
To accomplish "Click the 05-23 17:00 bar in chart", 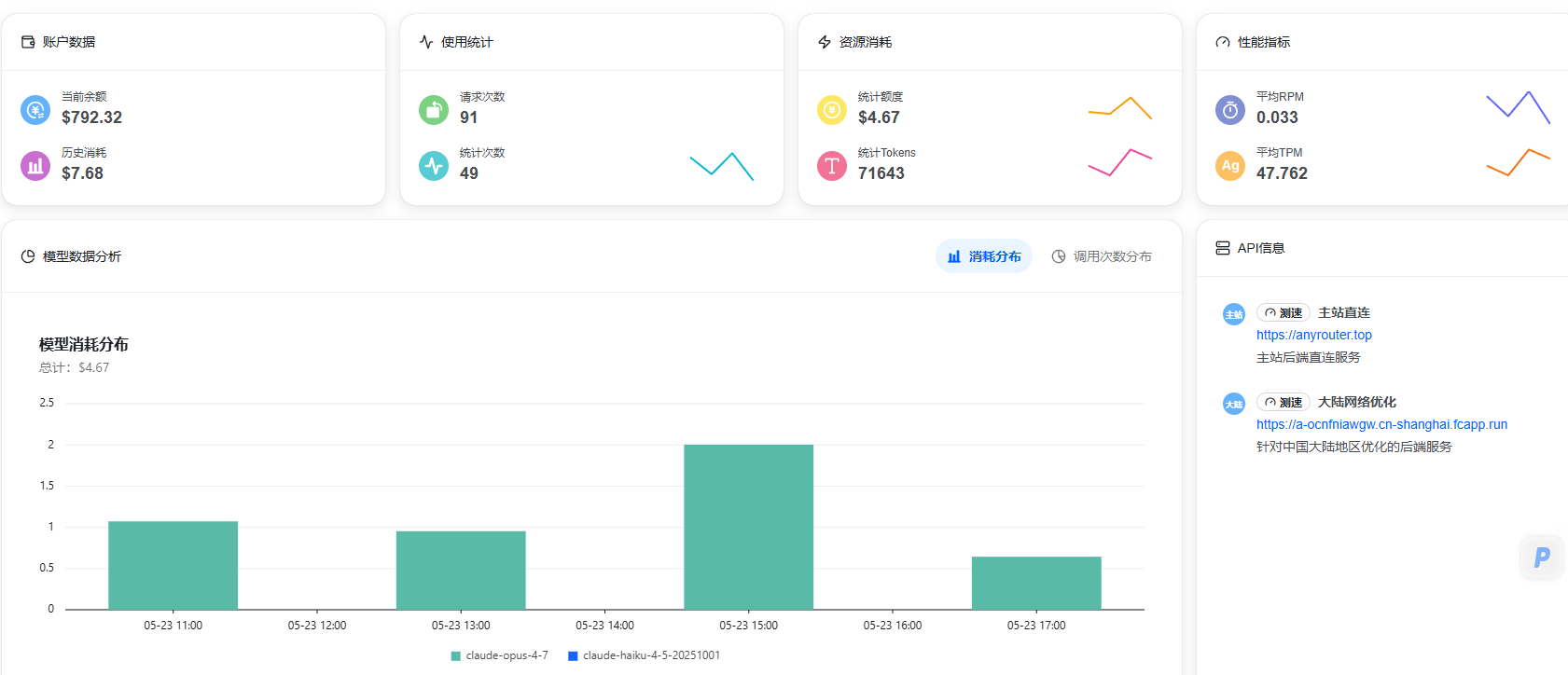I will click(x=1036, y=583).
